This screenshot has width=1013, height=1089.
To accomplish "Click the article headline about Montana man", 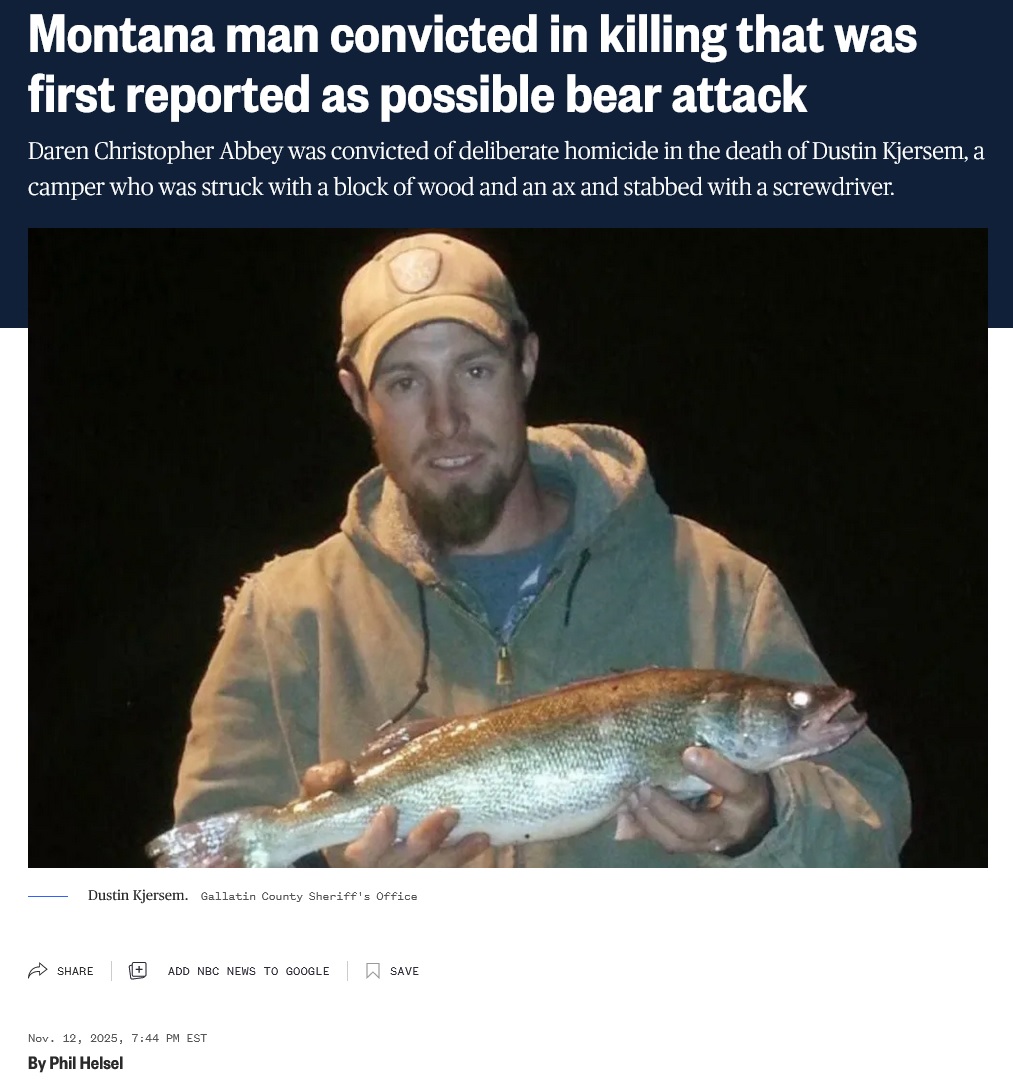I will point(472,63).
